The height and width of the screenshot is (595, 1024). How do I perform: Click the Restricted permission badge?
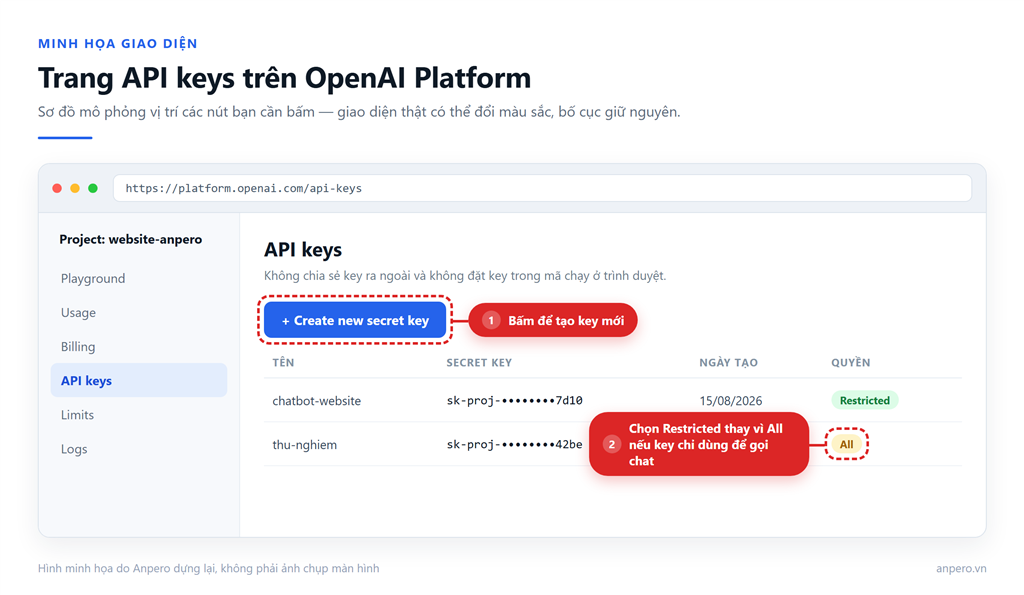pyautogui.click(x=865, y=400)
